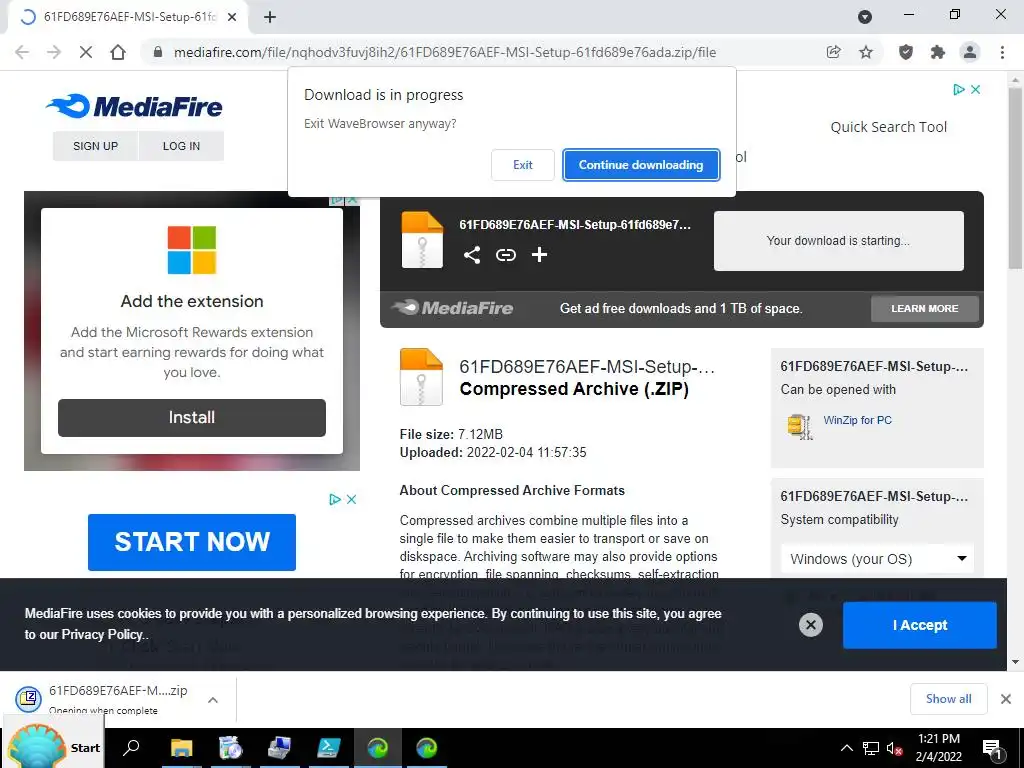This screenshot has height=768, width=1024.
Task: Open WinZip for PC link
Action: [857, 420]
